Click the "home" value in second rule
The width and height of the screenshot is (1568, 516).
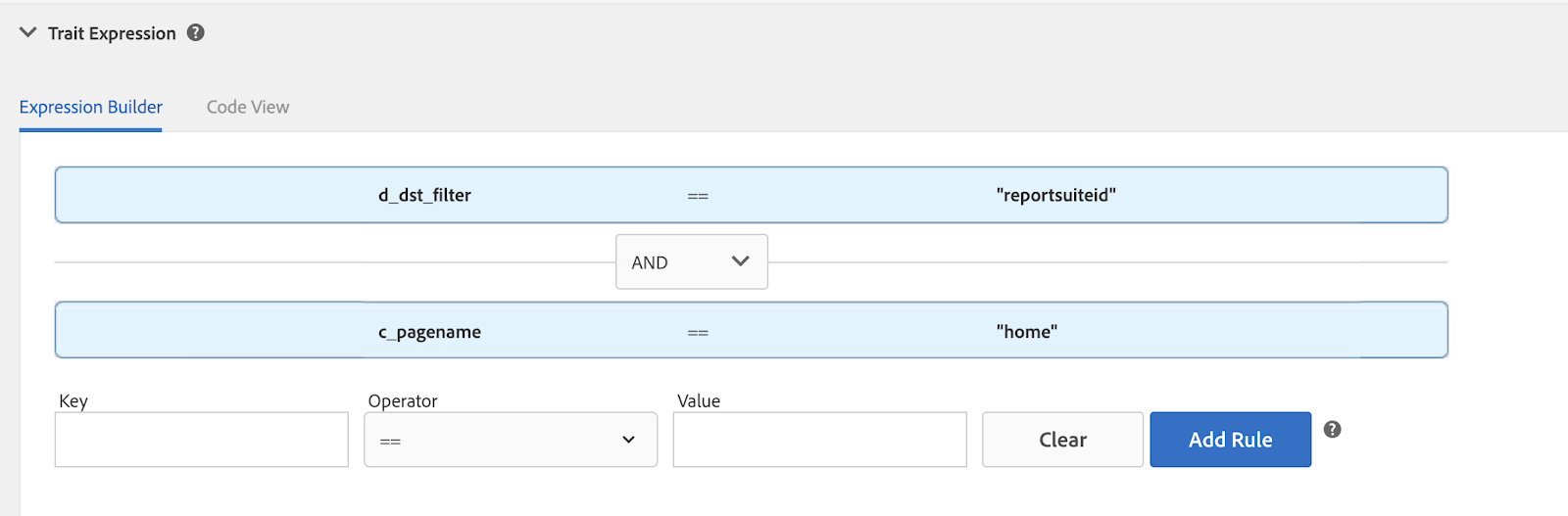pos(1027,332)
